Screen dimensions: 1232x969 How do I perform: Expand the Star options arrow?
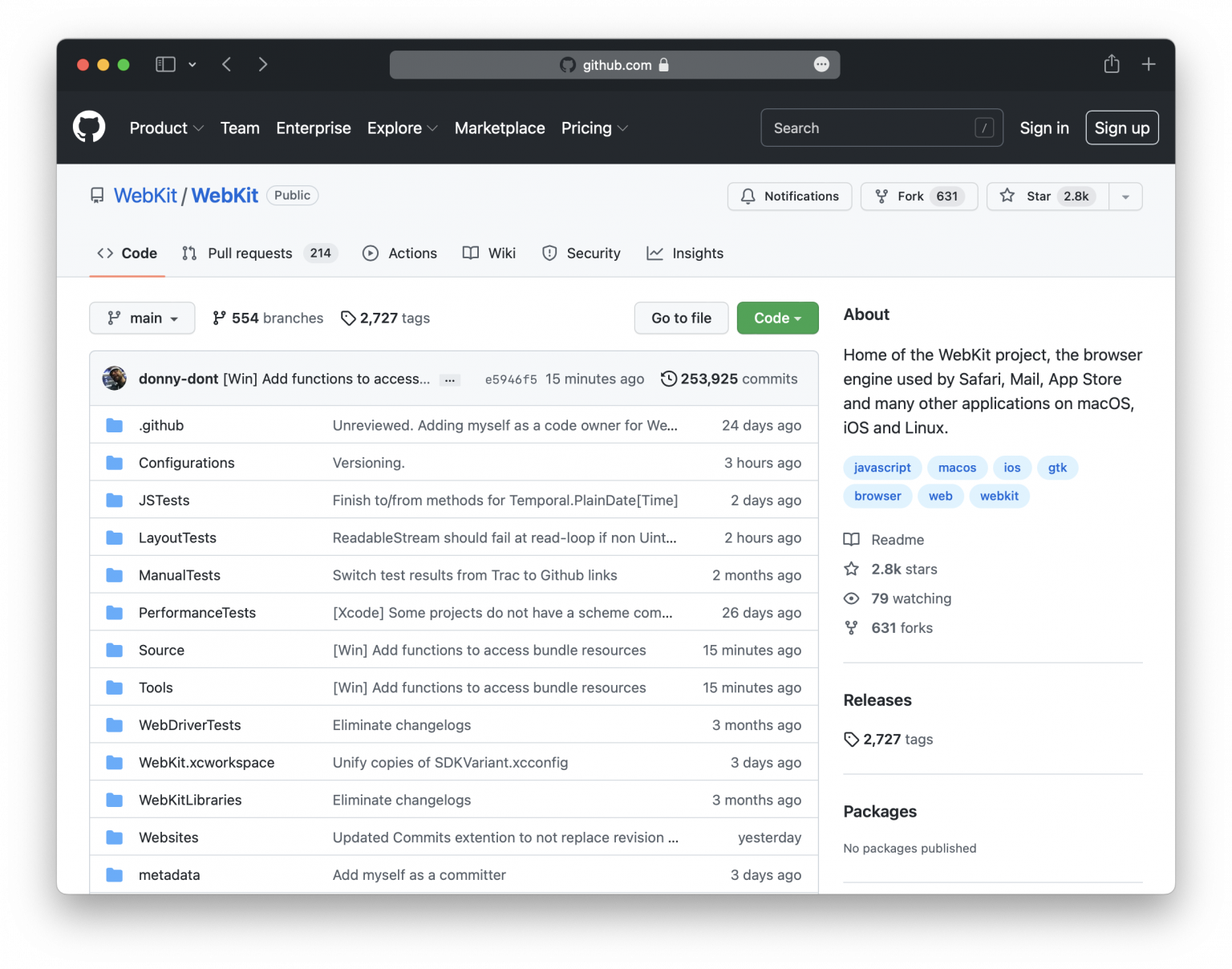coord(1126,197)
